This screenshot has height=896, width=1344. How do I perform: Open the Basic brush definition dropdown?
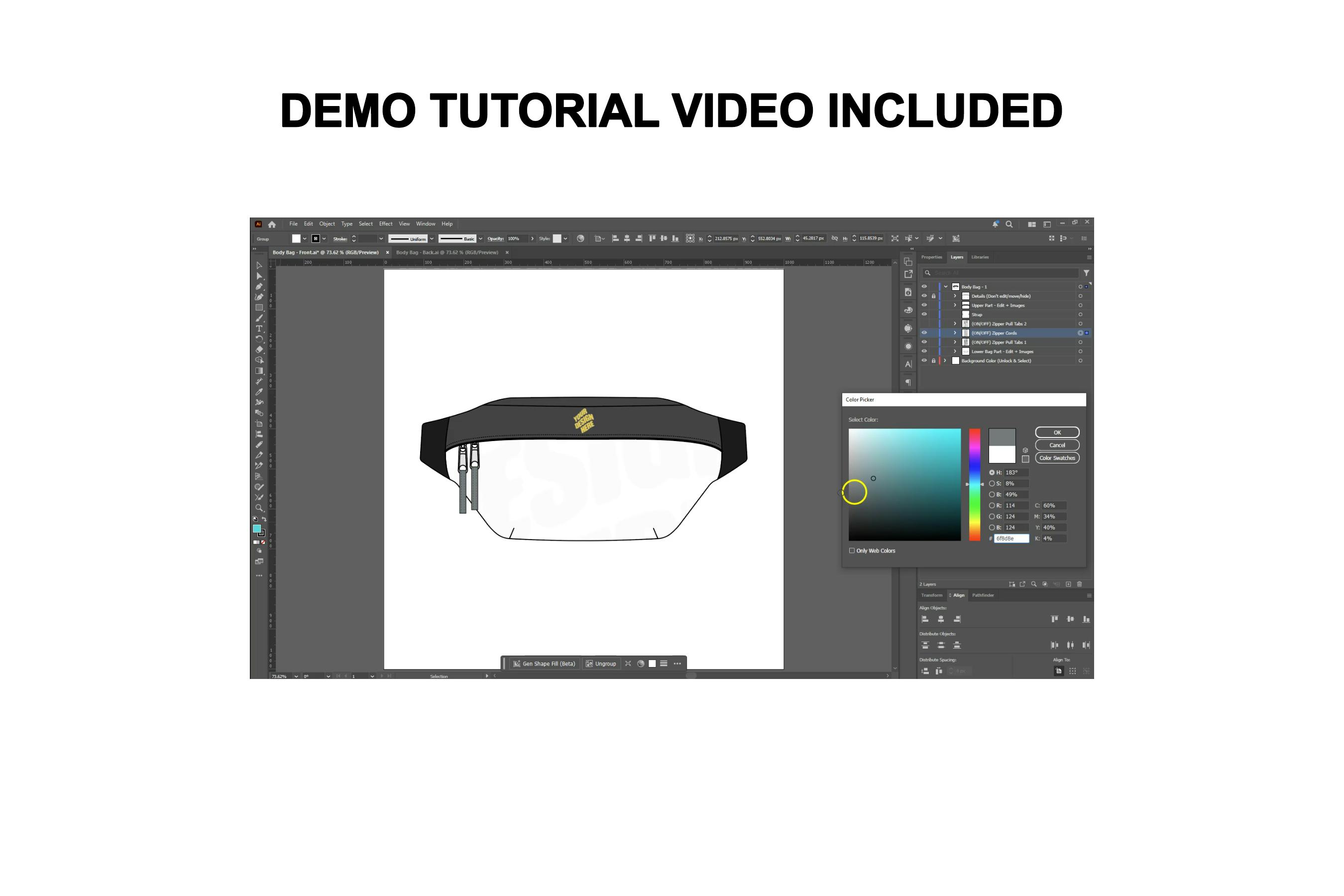click(480, 239)
